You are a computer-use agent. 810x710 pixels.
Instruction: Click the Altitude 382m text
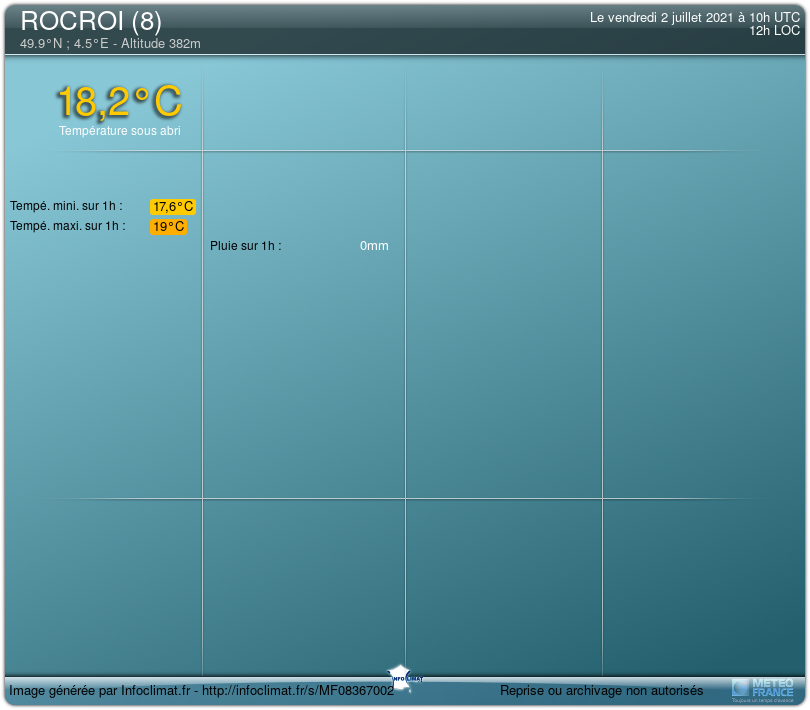[x=161, y=44]
